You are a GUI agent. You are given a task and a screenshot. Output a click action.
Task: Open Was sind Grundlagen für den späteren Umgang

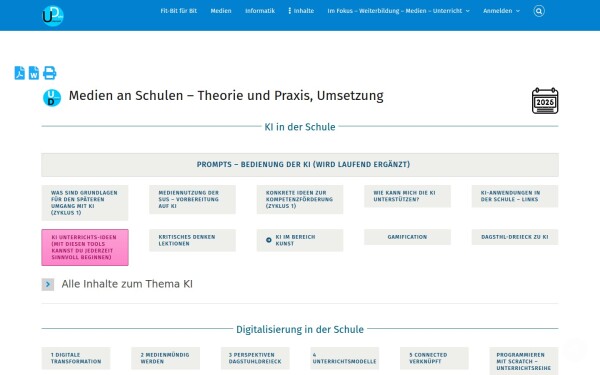point(85,203)
